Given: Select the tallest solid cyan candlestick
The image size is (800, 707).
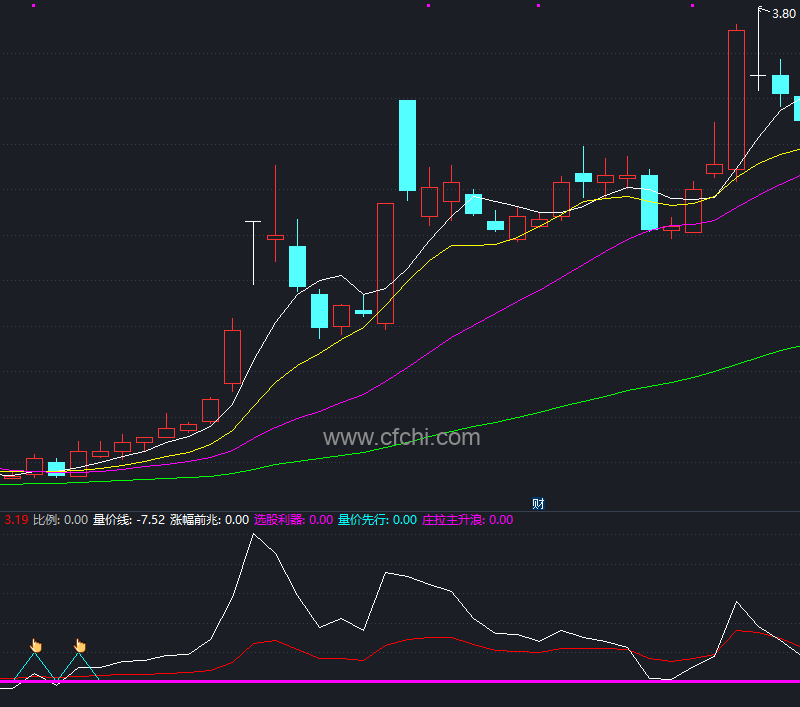Looking at the screenshot, I should tap(407, 145).
